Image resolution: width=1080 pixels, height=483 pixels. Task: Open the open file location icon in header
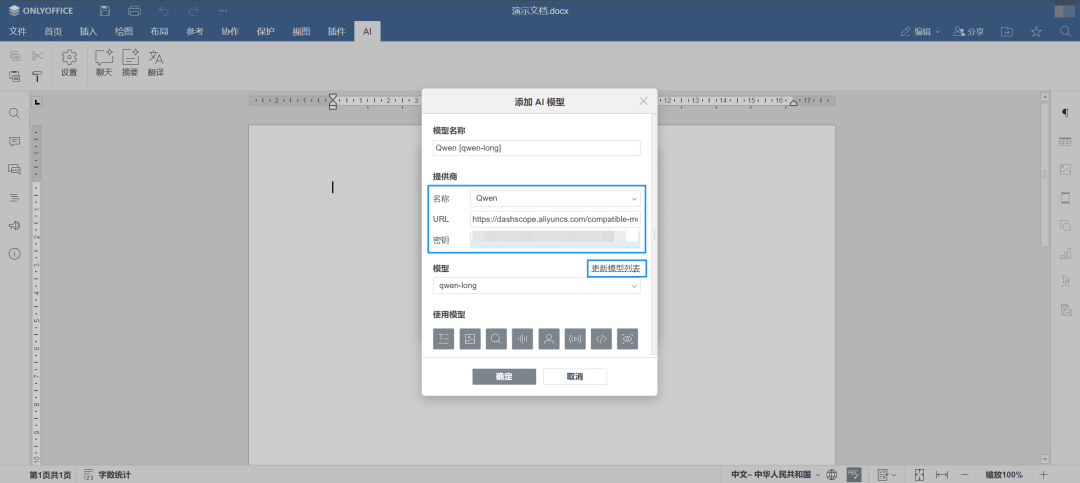pos(1007,31)
